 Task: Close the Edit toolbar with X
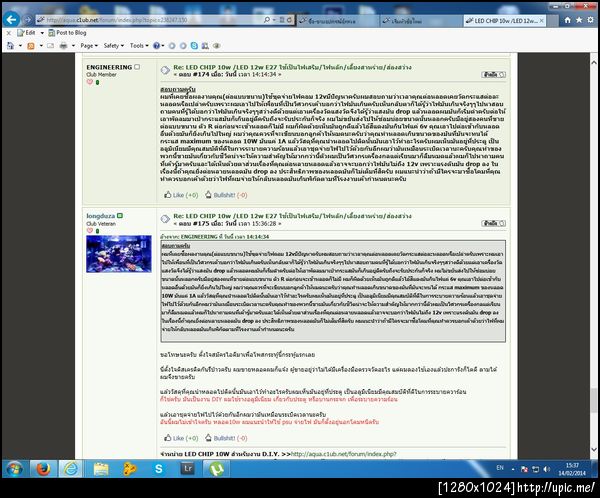8,33
